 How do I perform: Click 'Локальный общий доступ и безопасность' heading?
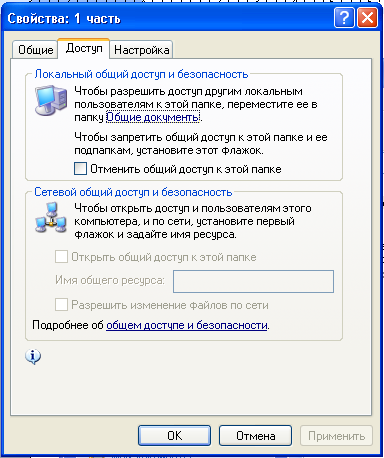pyautogui.click(x=141, y=74)
